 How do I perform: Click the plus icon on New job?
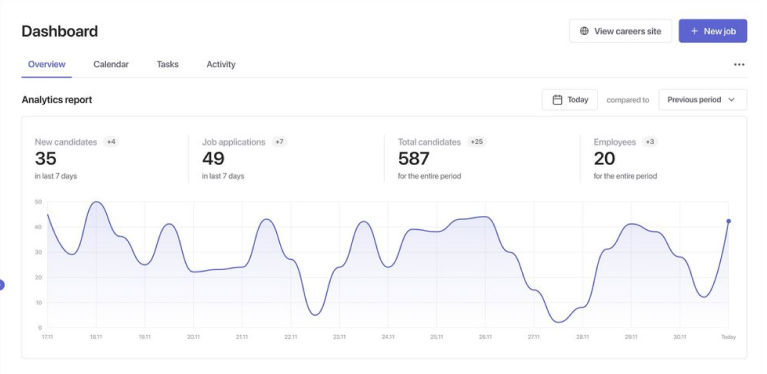point(694,31)
